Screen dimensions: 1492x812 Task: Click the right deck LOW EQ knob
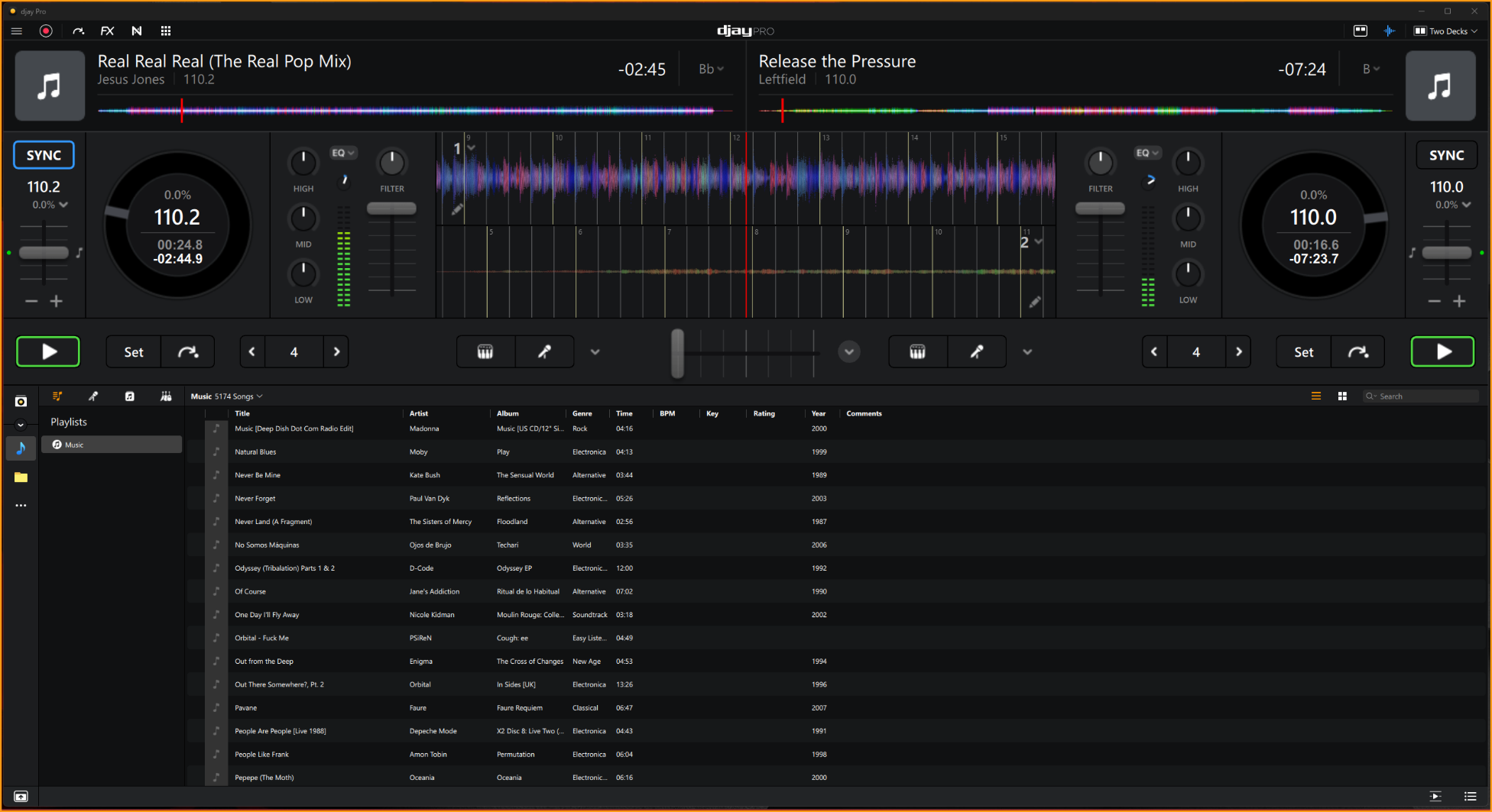1188,274
